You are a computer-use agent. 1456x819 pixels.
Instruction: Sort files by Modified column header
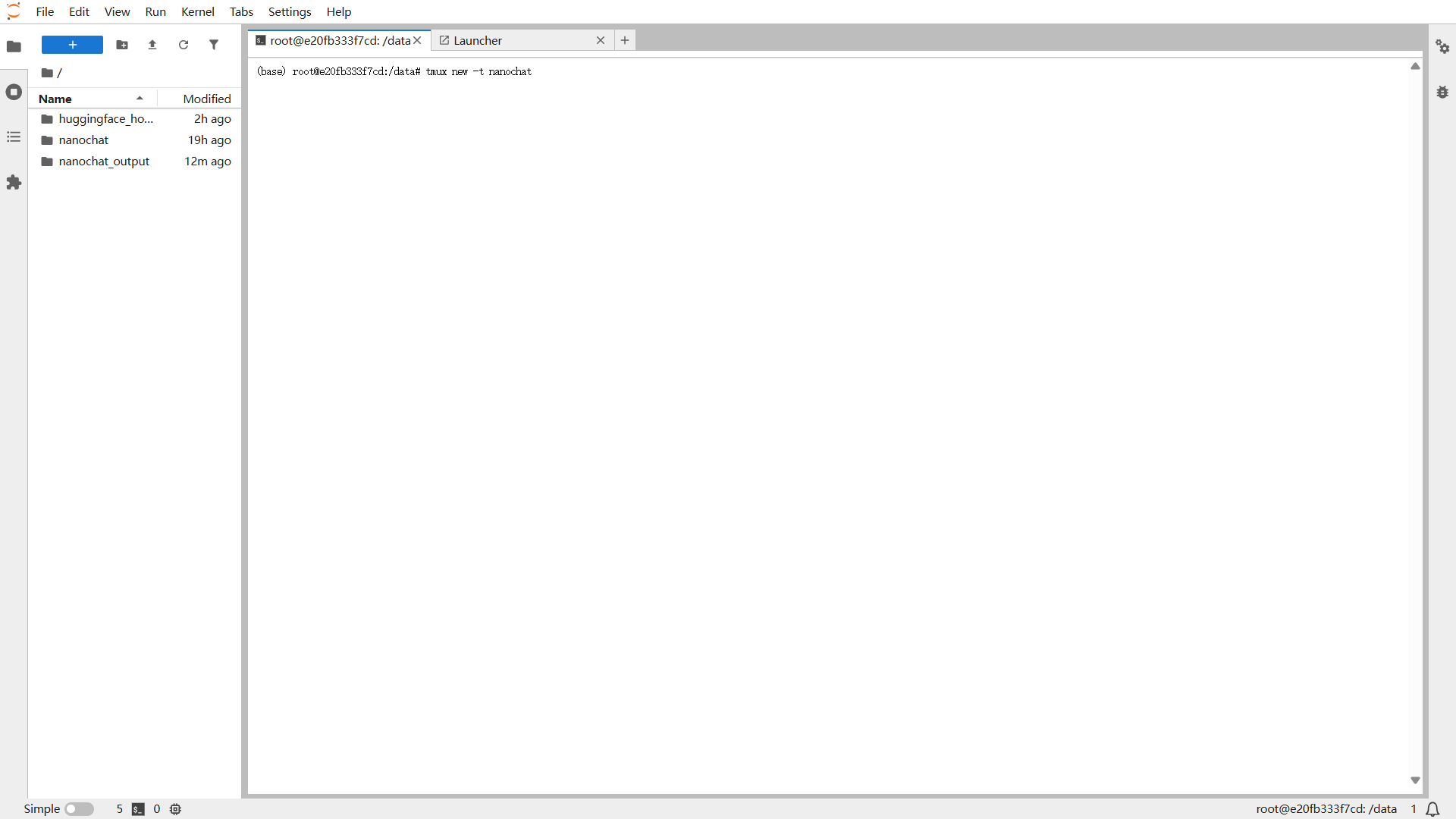coord(199,99)
